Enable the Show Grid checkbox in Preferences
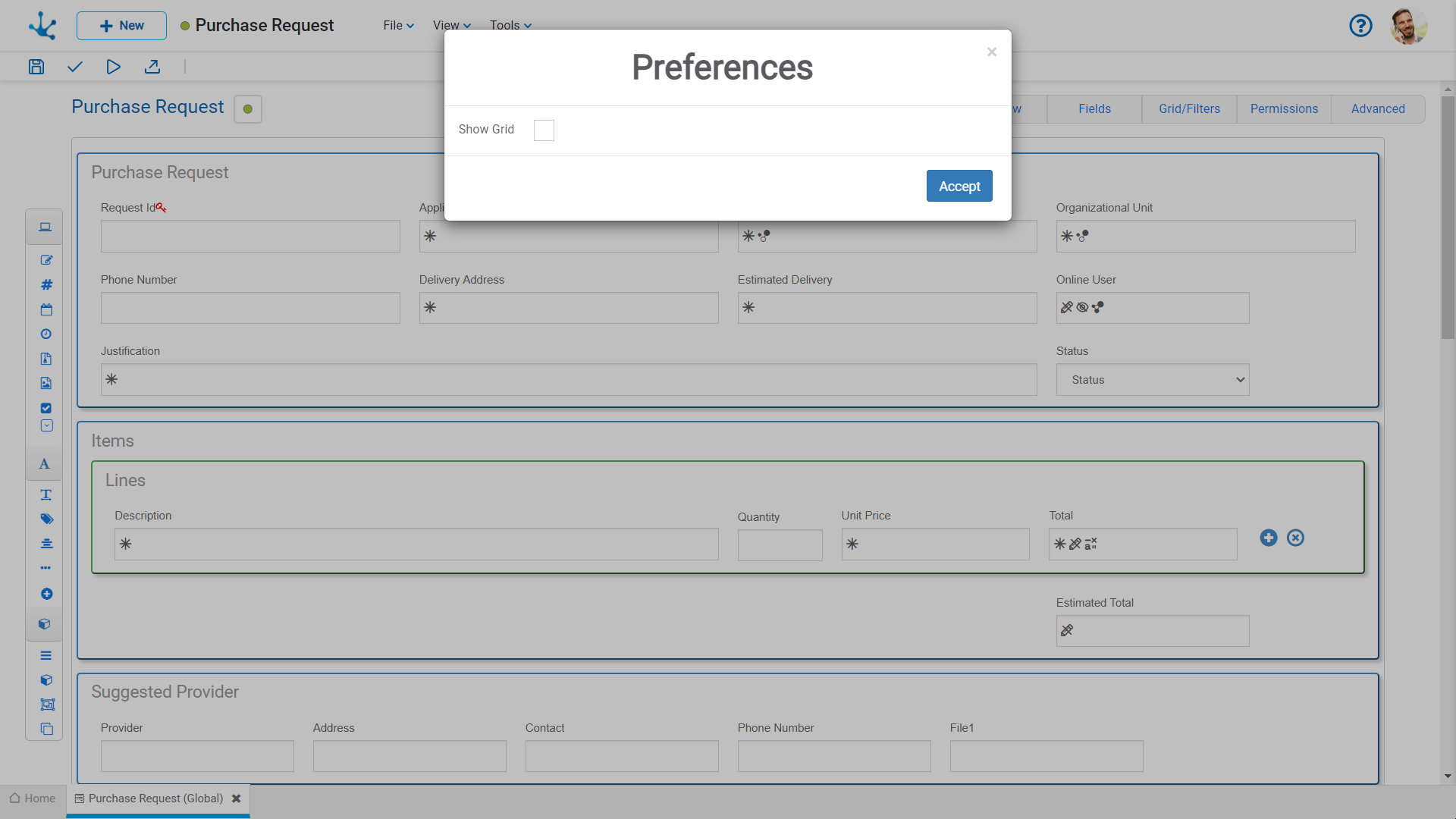This screenshot has width=1456, height=819. [x=544, y=130]
